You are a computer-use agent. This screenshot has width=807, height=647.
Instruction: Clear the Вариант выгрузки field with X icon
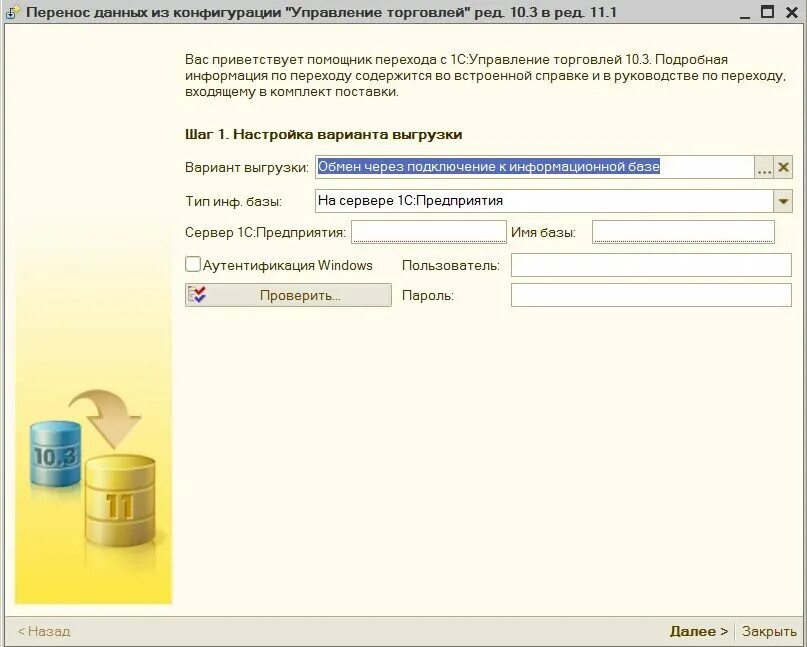coord(783,166)
